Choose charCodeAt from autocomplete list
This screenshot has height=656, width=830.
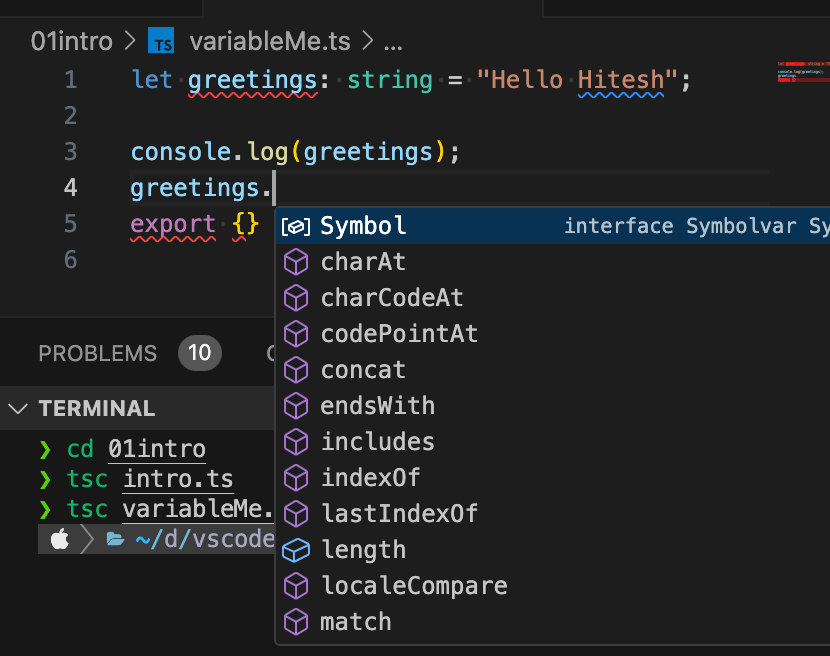553,298
